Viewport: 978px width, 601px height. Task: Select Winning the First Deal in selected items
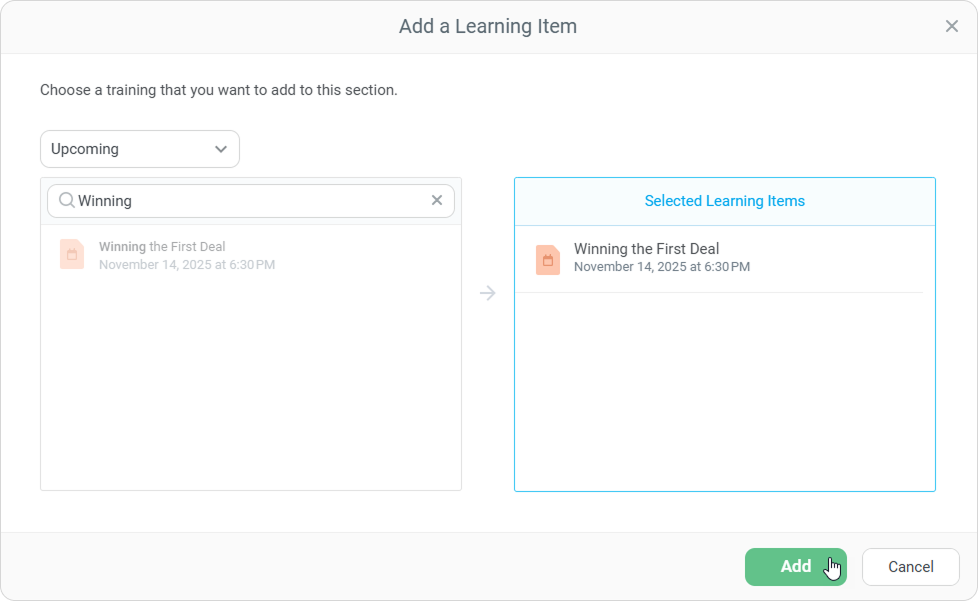click(646, 249)
